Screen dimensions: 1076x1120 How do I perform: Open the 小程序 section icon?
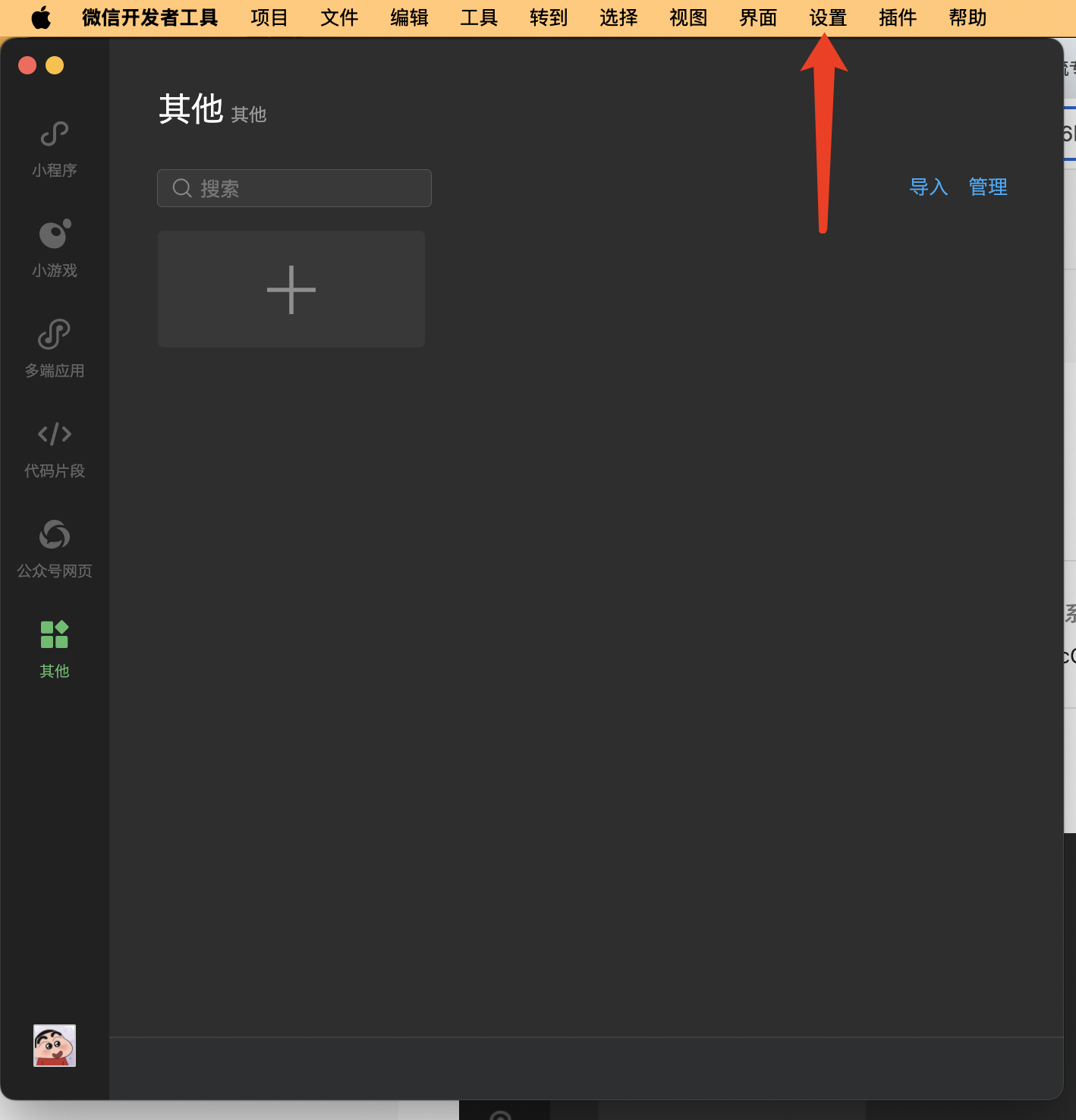55,134
